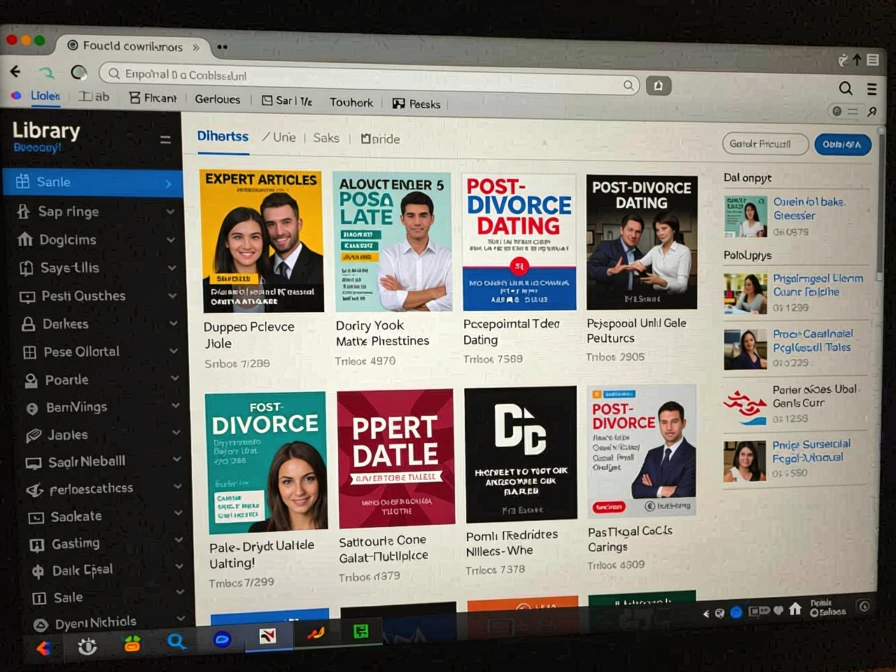Go back with the browser back arrow
The height and width of the screenshot is (672, 896).
pyautogui.click(x=15, y=71)
